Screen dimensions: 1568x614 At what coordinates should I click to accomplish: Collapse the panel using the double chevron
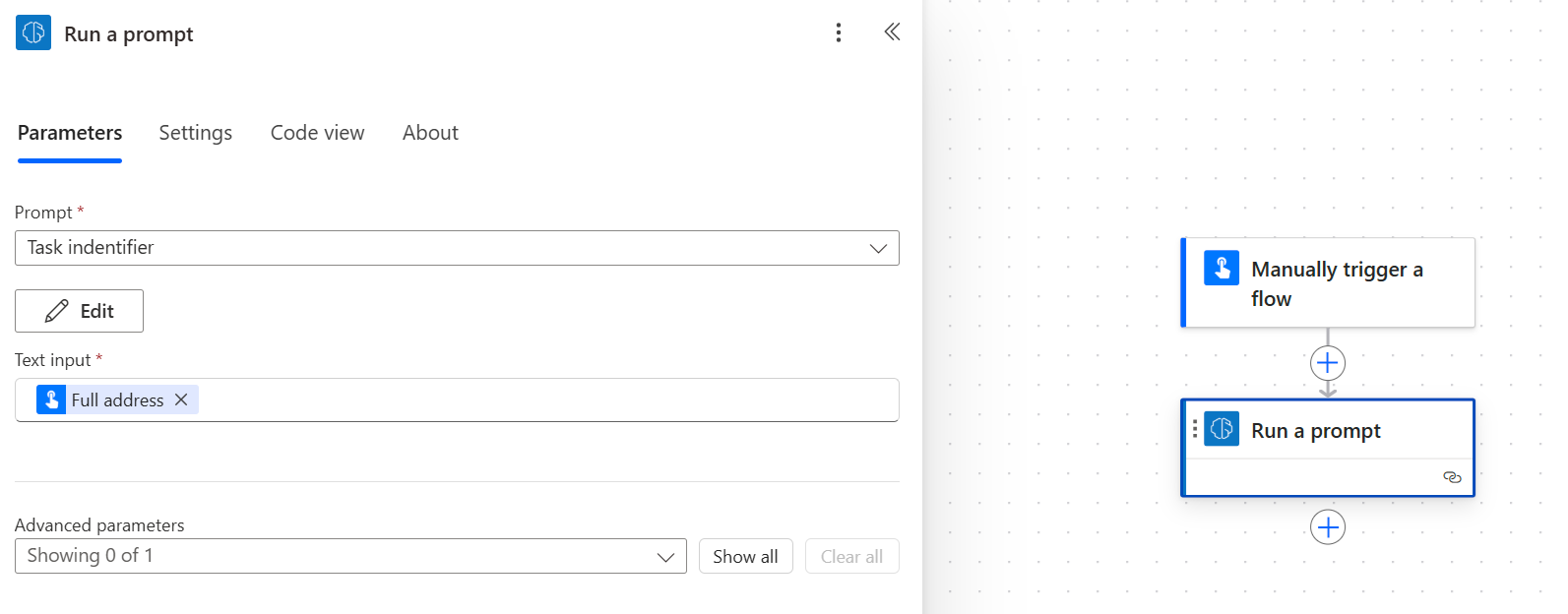tap(891, 31)
